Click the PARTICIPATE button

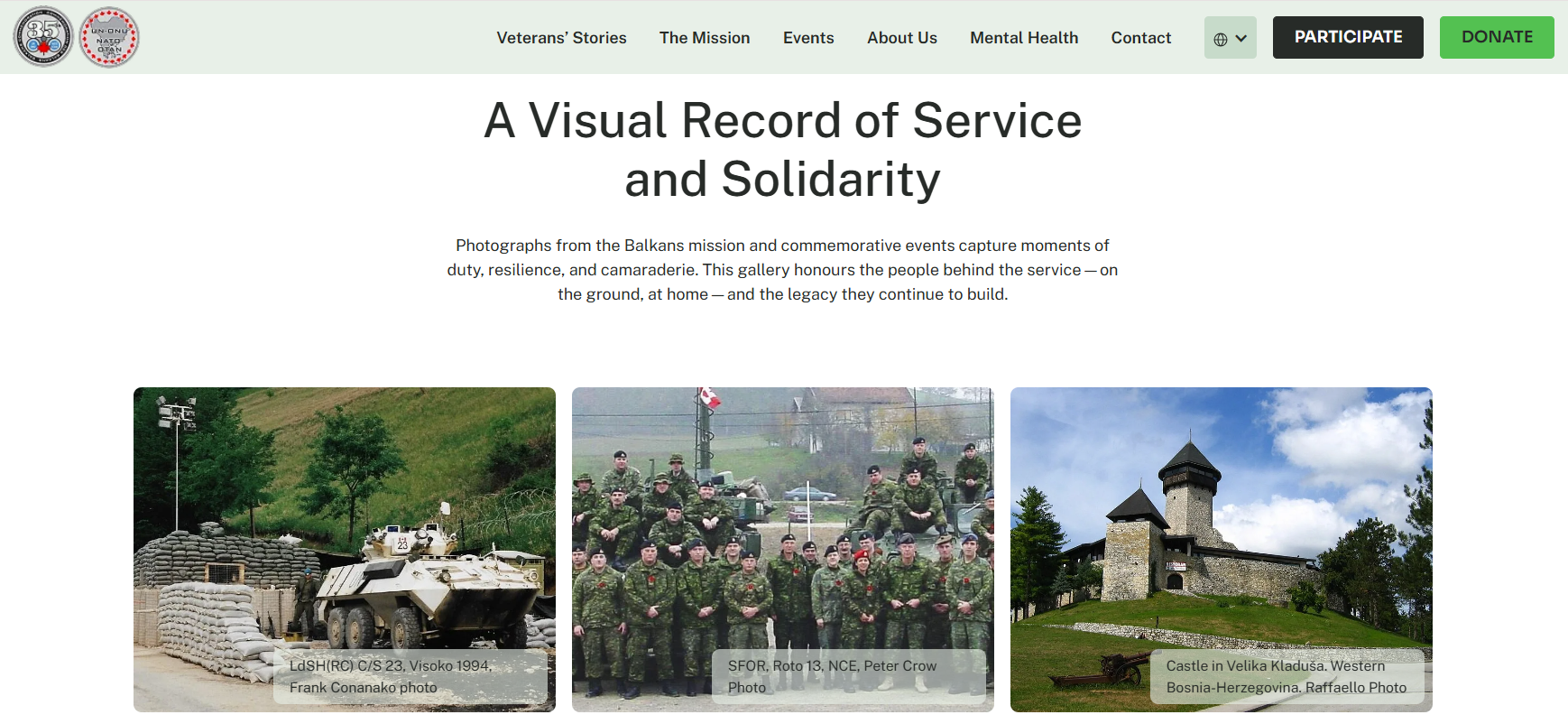[1348, 37]
